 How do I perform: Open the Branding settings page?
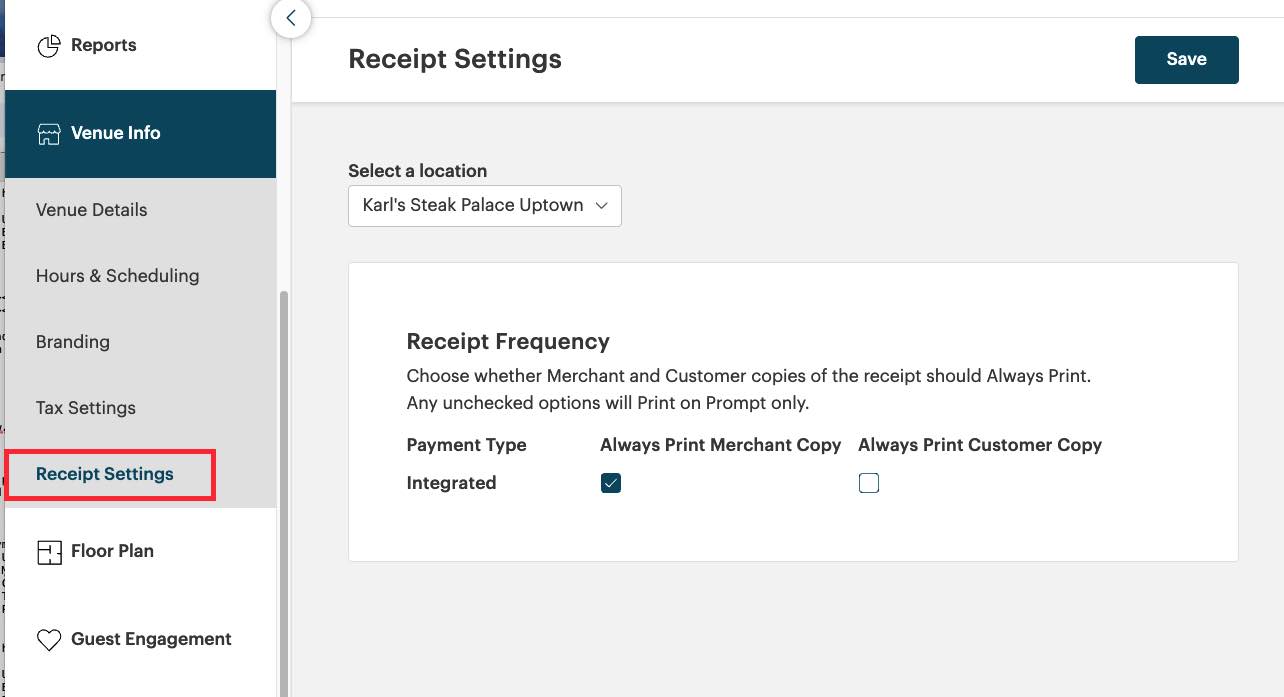coord(72,341)
